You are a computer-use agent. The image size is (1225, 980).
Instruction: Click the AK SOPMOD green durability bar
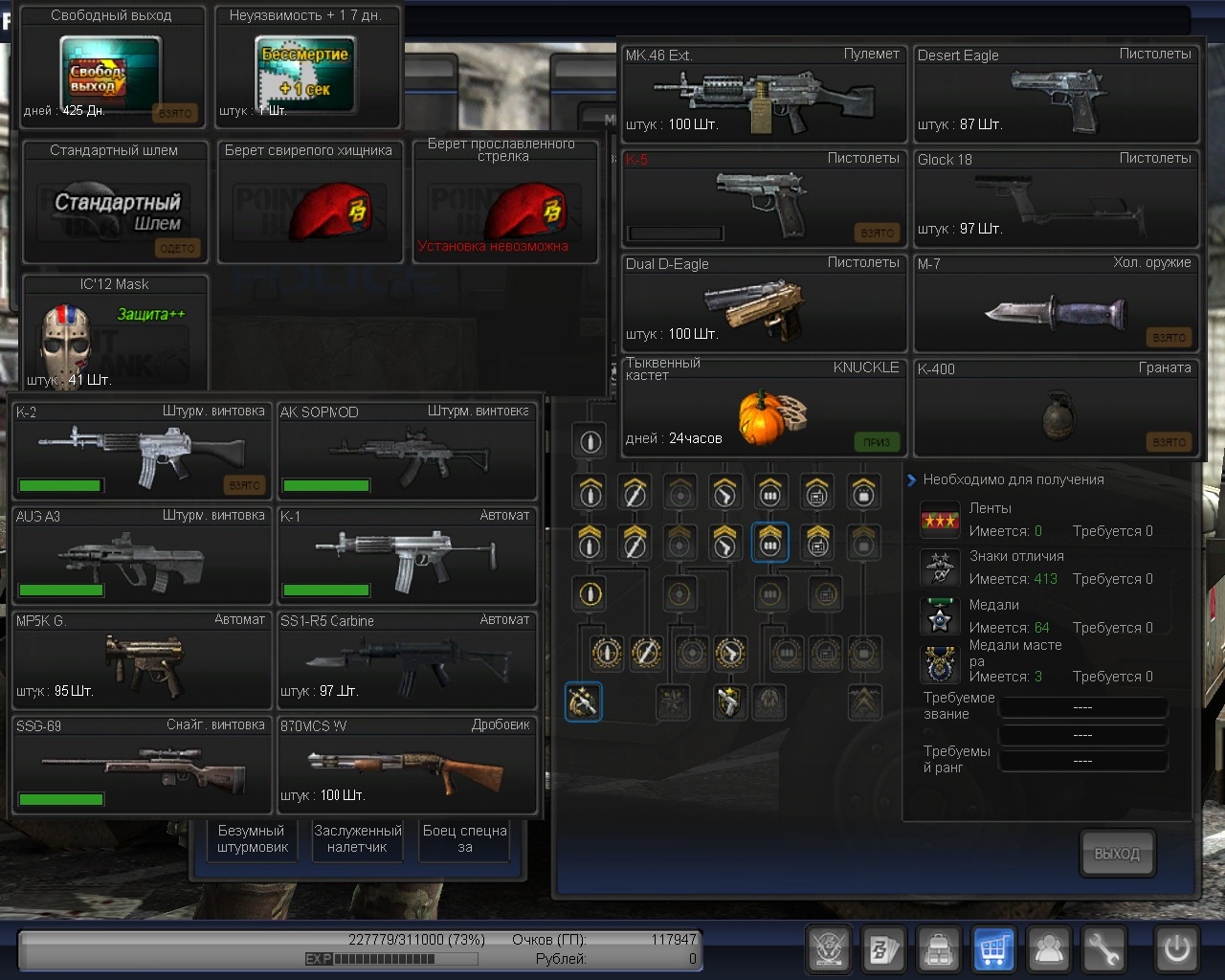click(x=326, y=486)
